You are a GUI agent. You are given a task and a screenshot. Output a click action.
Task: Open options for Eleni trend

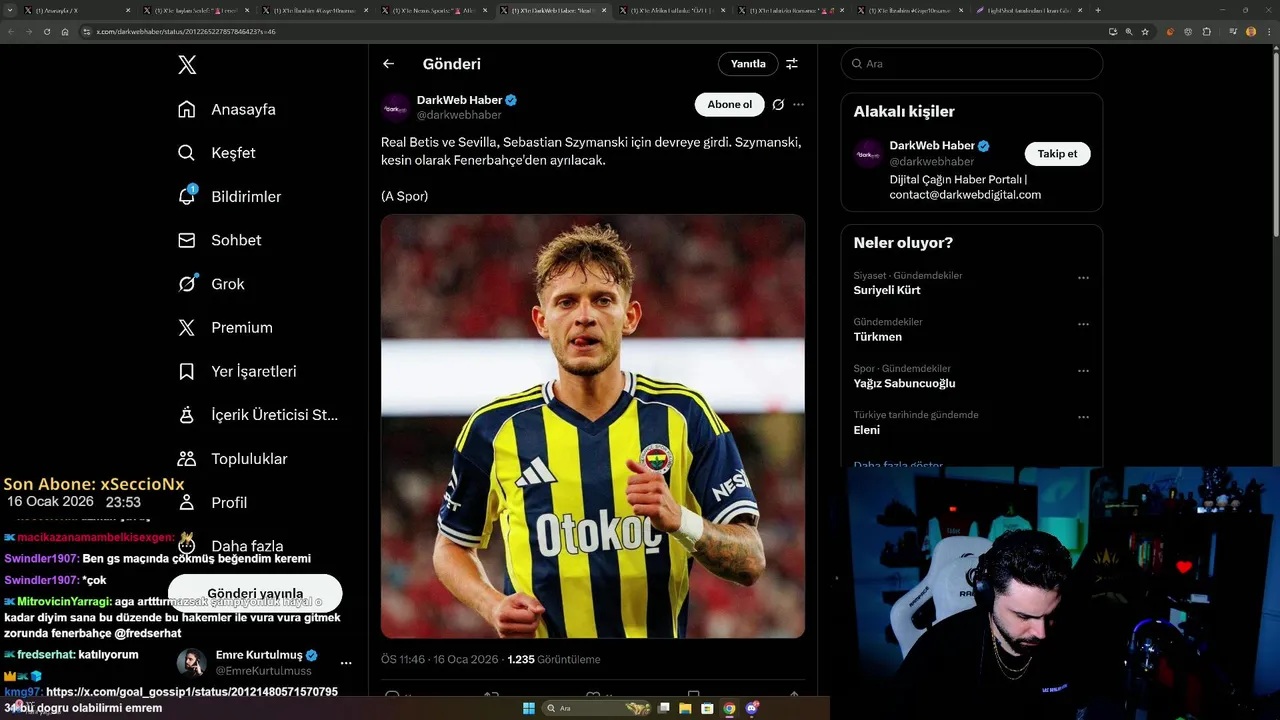pyautogui.click(x=1083, y=417)
